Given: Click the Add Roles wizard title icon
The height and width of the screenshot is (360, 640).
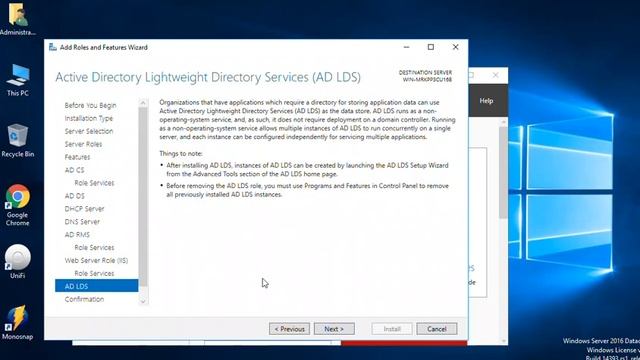Looking at the screenshot, I should (53, 47).
